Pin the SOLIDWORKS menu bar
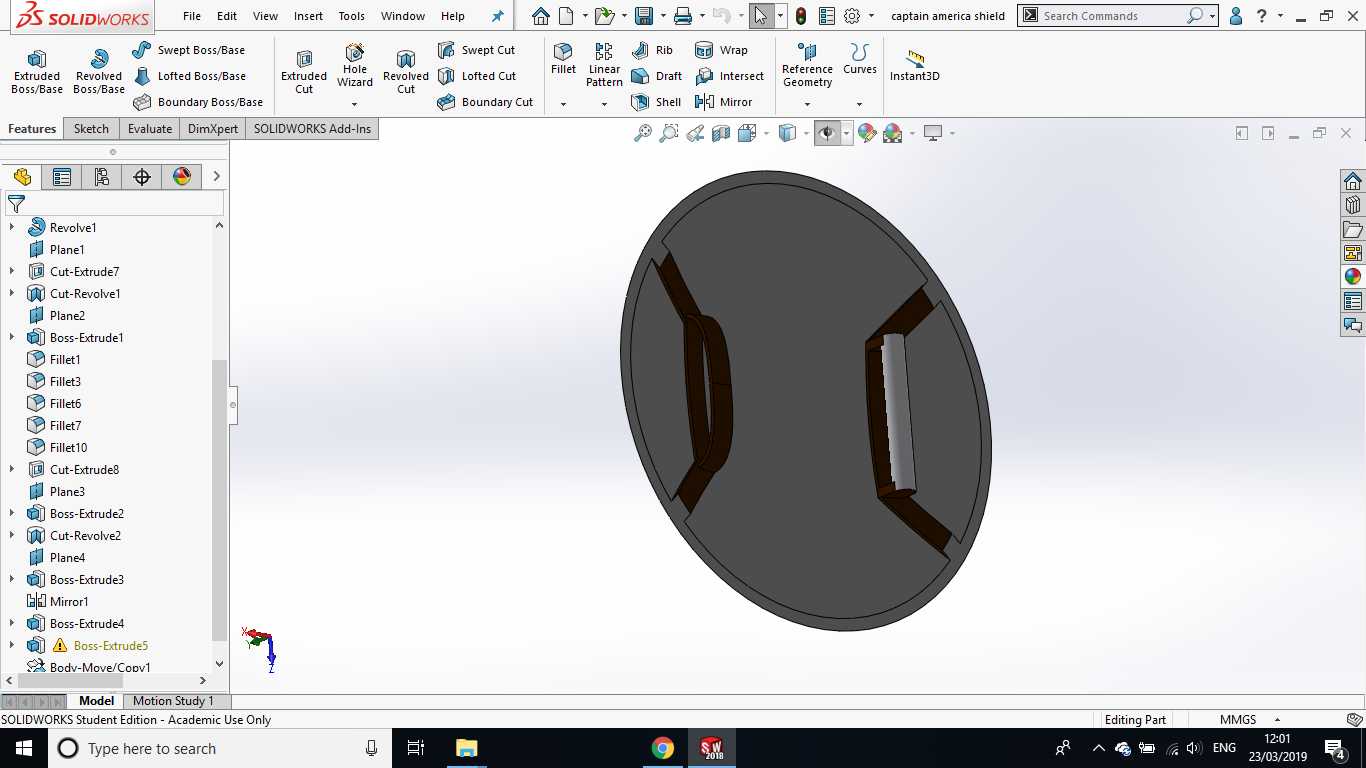Screen dimensions: 1366x768 [498, 16]
